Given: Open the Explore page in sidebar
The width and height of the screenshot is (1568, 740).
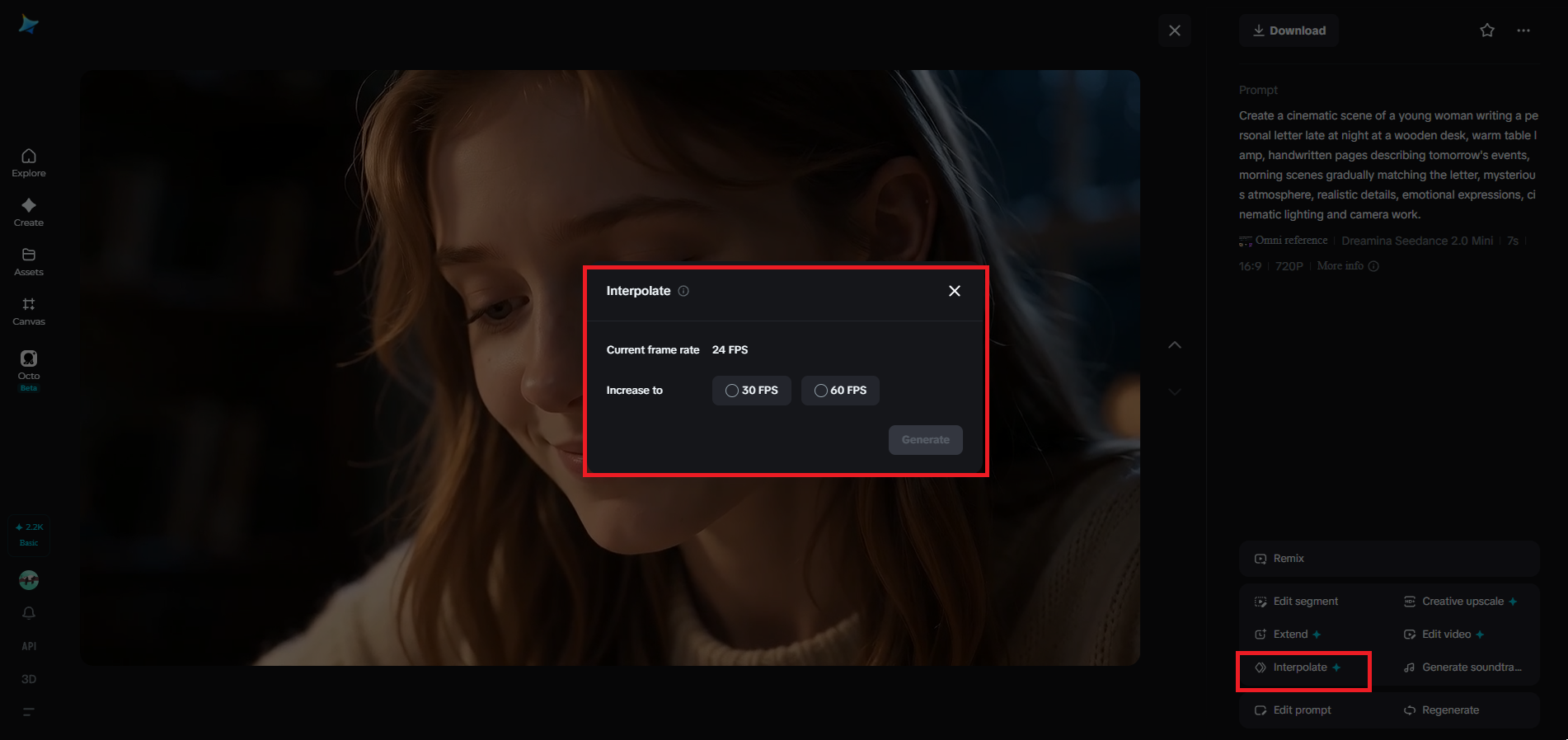Looking at the screenshot, I should click(x=29, y=163).
